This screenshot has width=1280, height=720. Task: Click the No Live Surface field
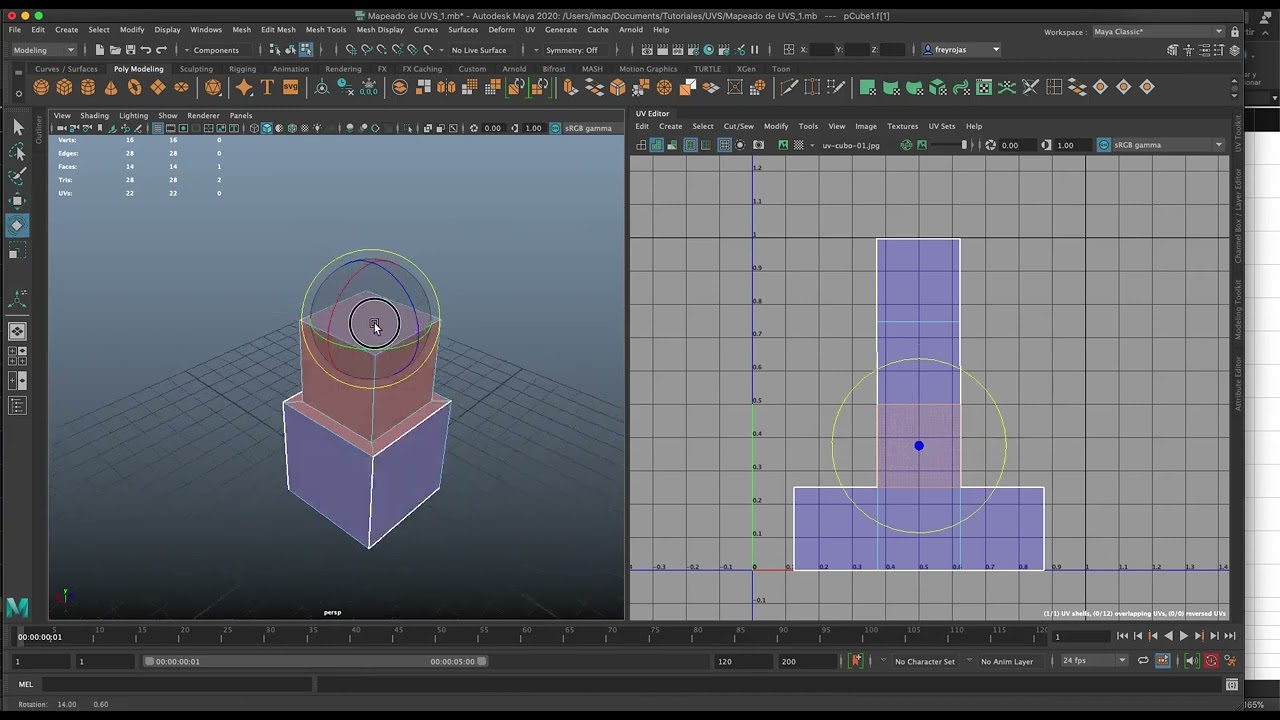(479, 50)
